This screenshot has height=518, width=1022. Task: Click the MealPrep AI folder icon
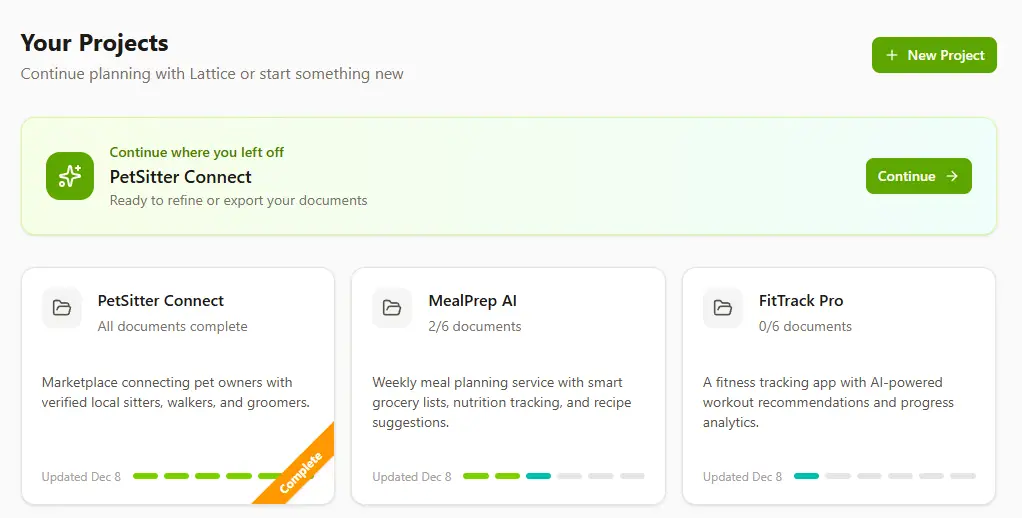click(x=392, y=308)
